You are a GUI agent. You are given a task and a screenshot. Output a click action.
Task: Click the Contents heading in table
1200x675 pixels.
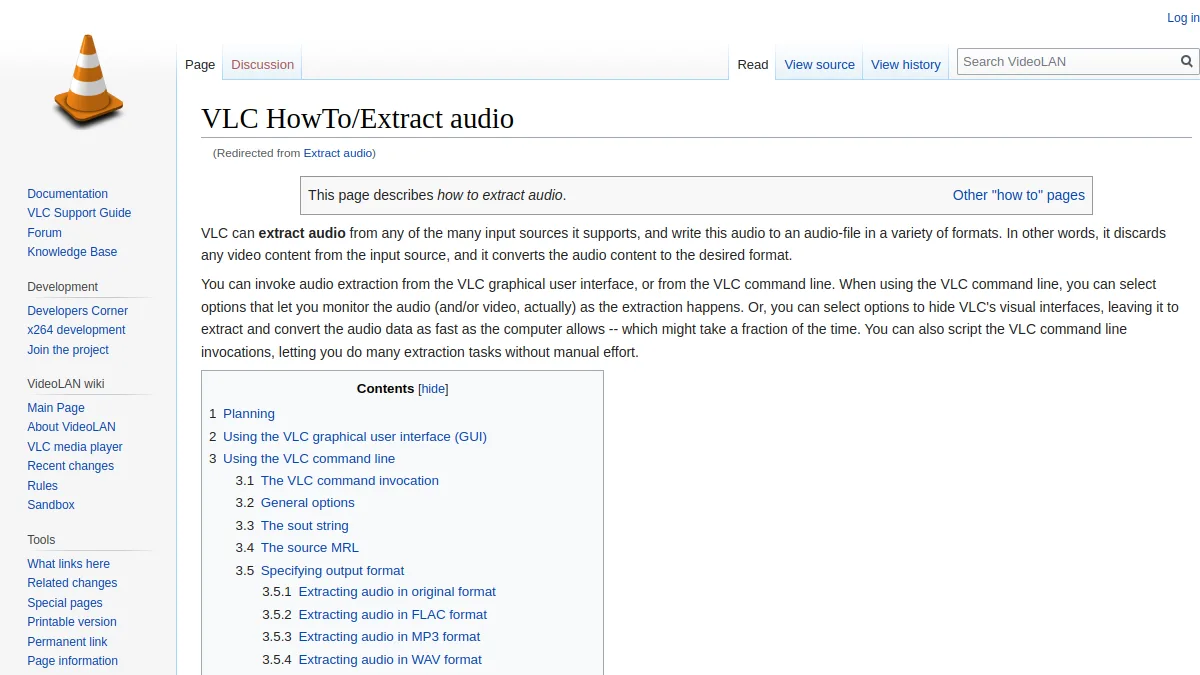[x=385, y=389]
